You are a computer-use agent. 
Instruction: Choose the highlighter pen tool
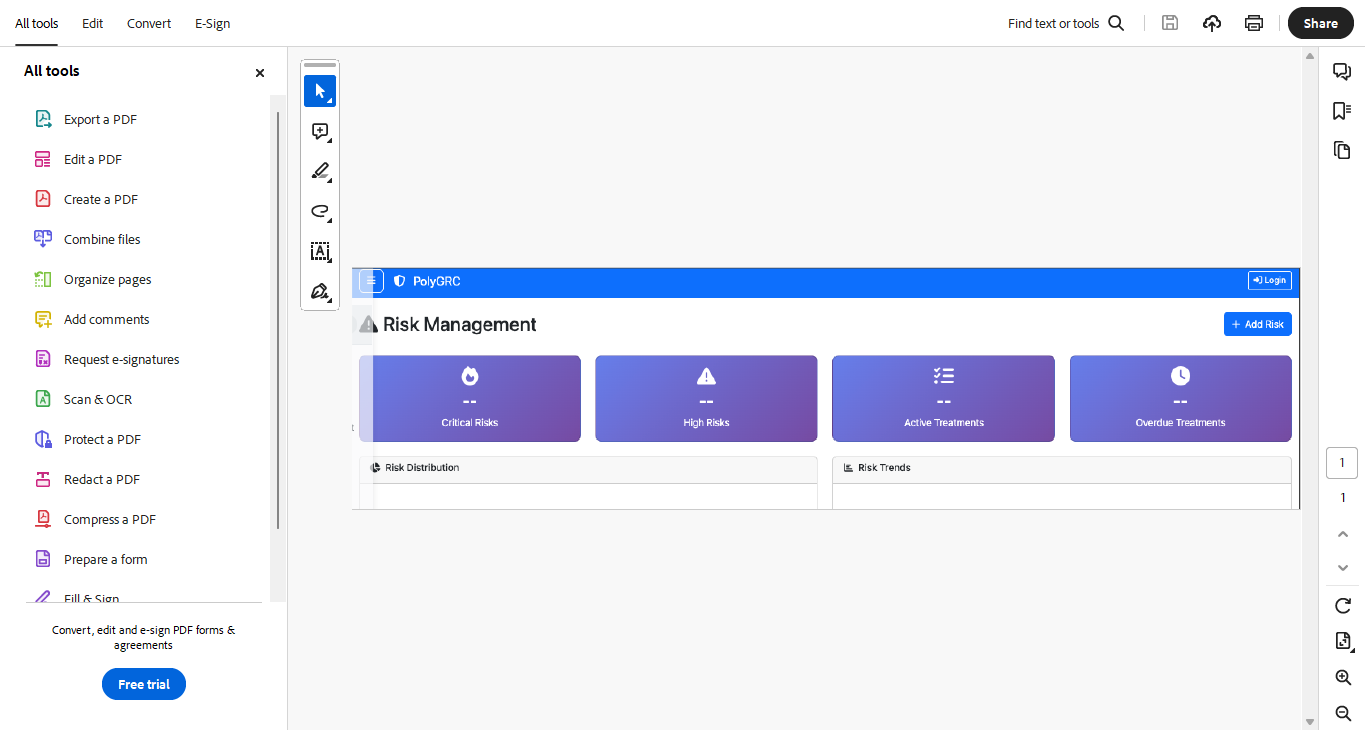point(320,171)
